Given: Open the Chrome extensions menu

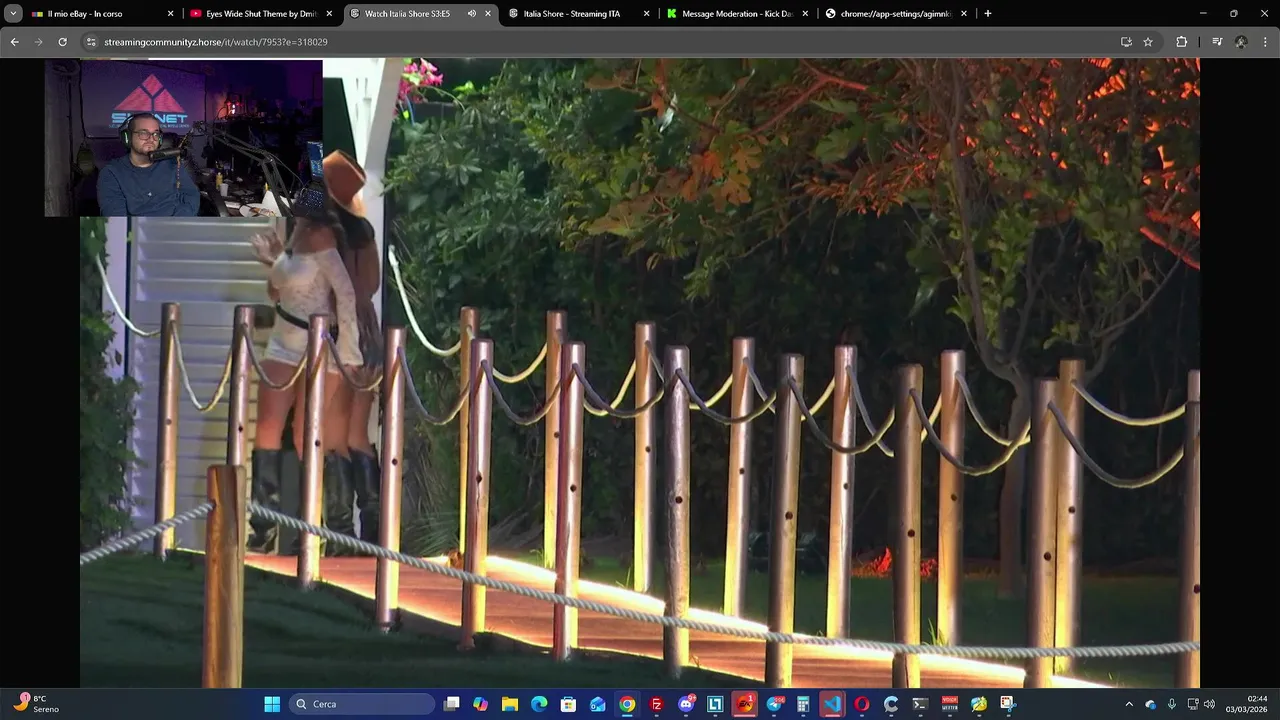Looking at the screenshot, I should (x=1182, y=42).
